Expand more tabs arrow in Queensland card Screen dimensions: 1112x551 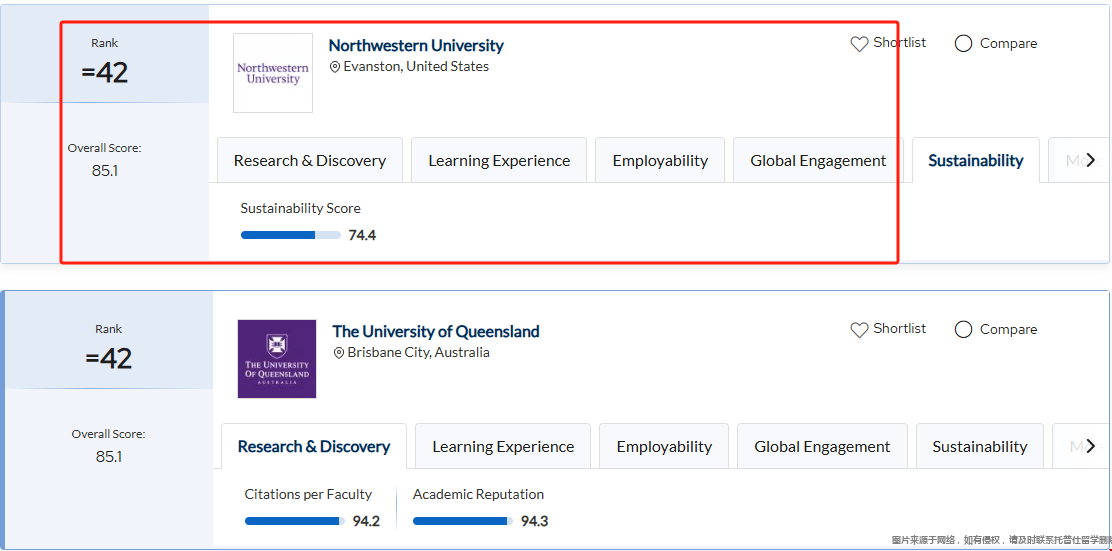click(1091, 446)
